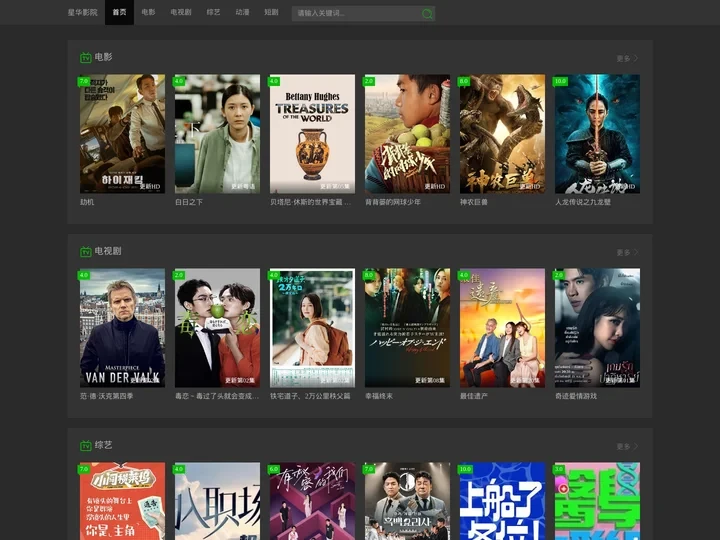The height and width of the screenshot is (540, 720).
Task: Click the 最佳遗产 title text
Action: coord(474,396)
